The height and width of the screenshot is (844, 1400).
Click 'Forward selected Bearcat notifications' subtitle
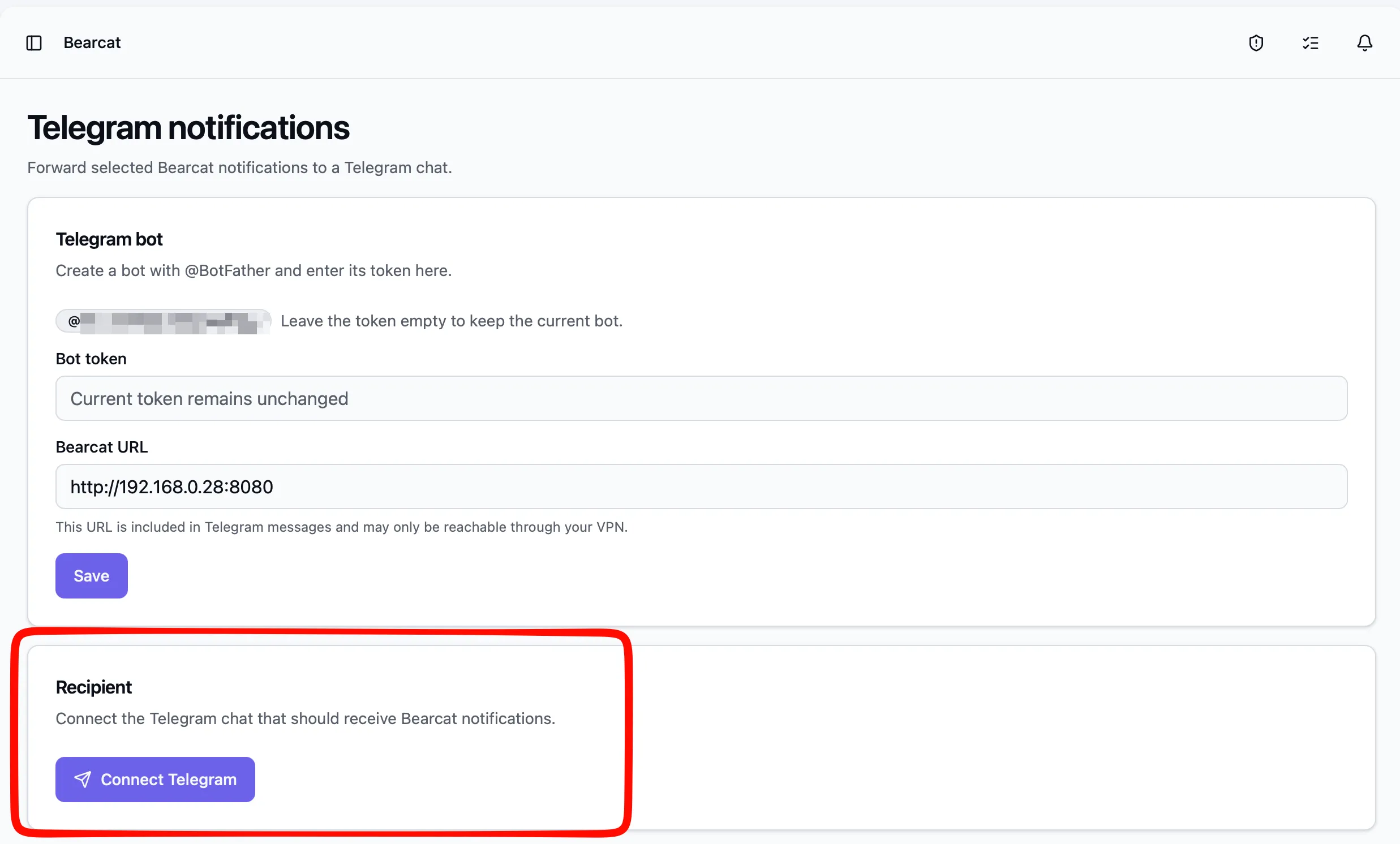pos(240,167)
